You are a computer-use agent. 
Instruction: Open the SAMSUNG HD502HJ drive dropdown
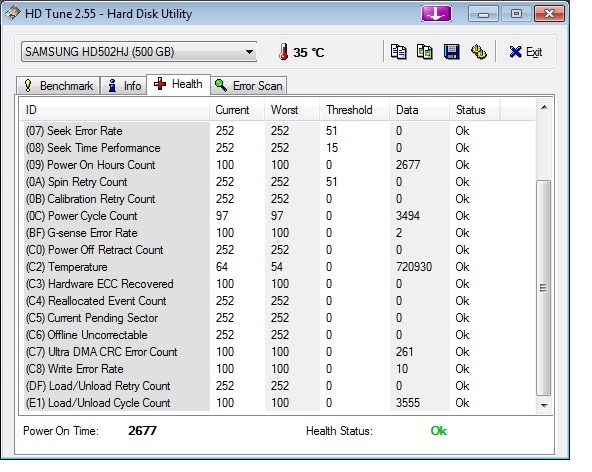coord(139,52)
